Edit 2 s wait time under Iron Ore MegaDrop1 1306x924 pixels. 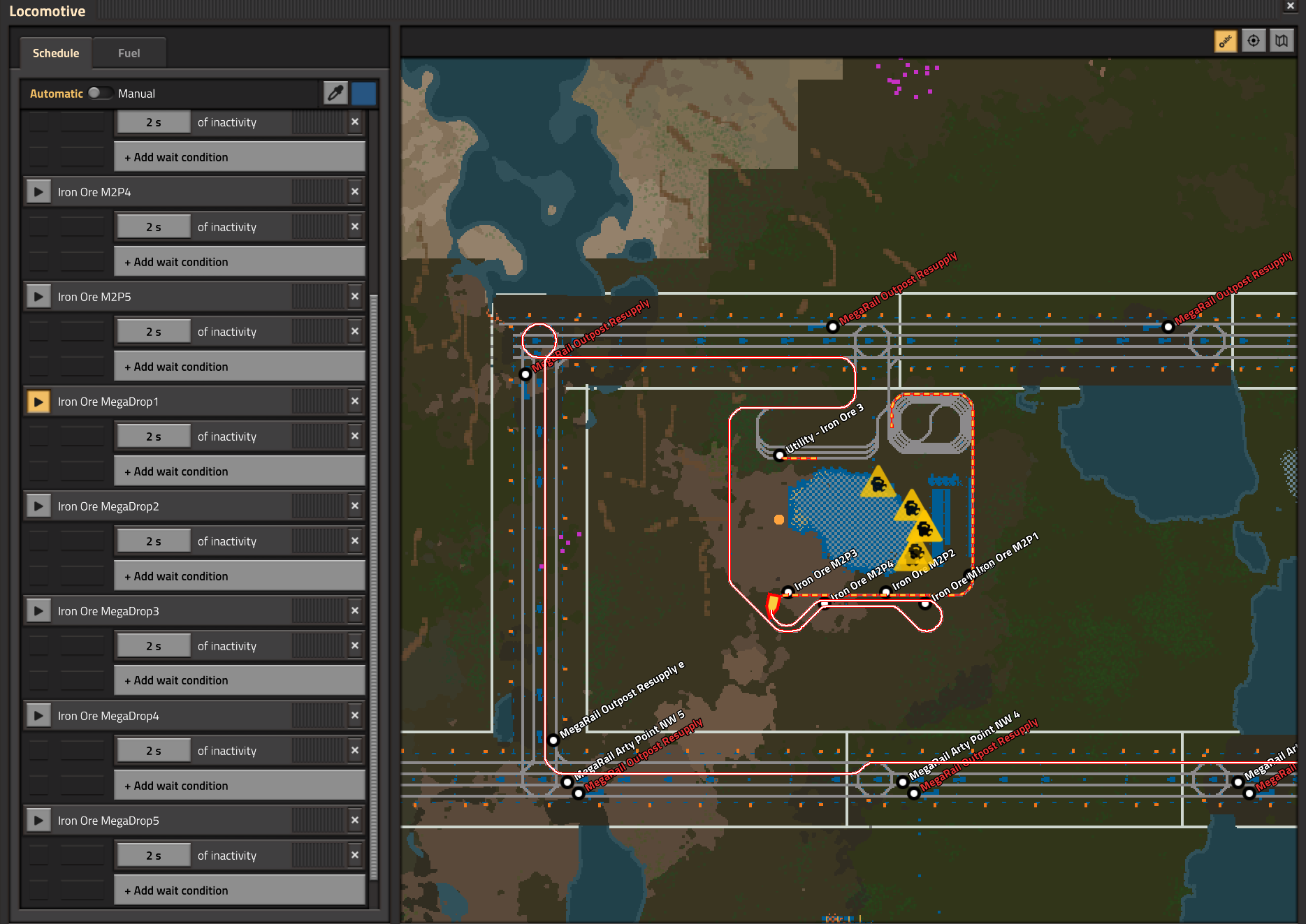pos(154,437)
